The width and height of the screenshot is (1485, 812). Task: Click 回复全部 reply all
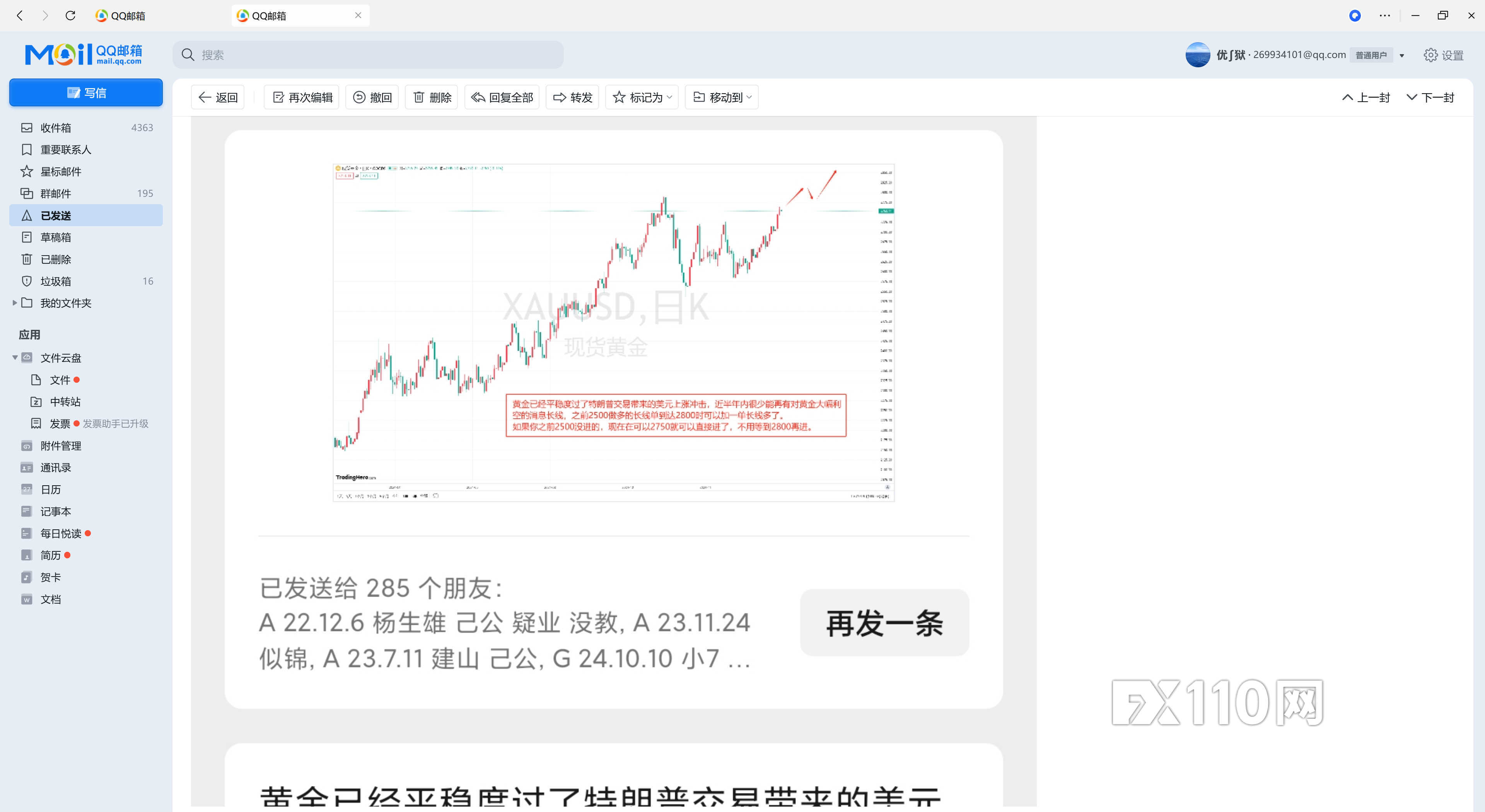pyautogui.click(x=502, y=97)
